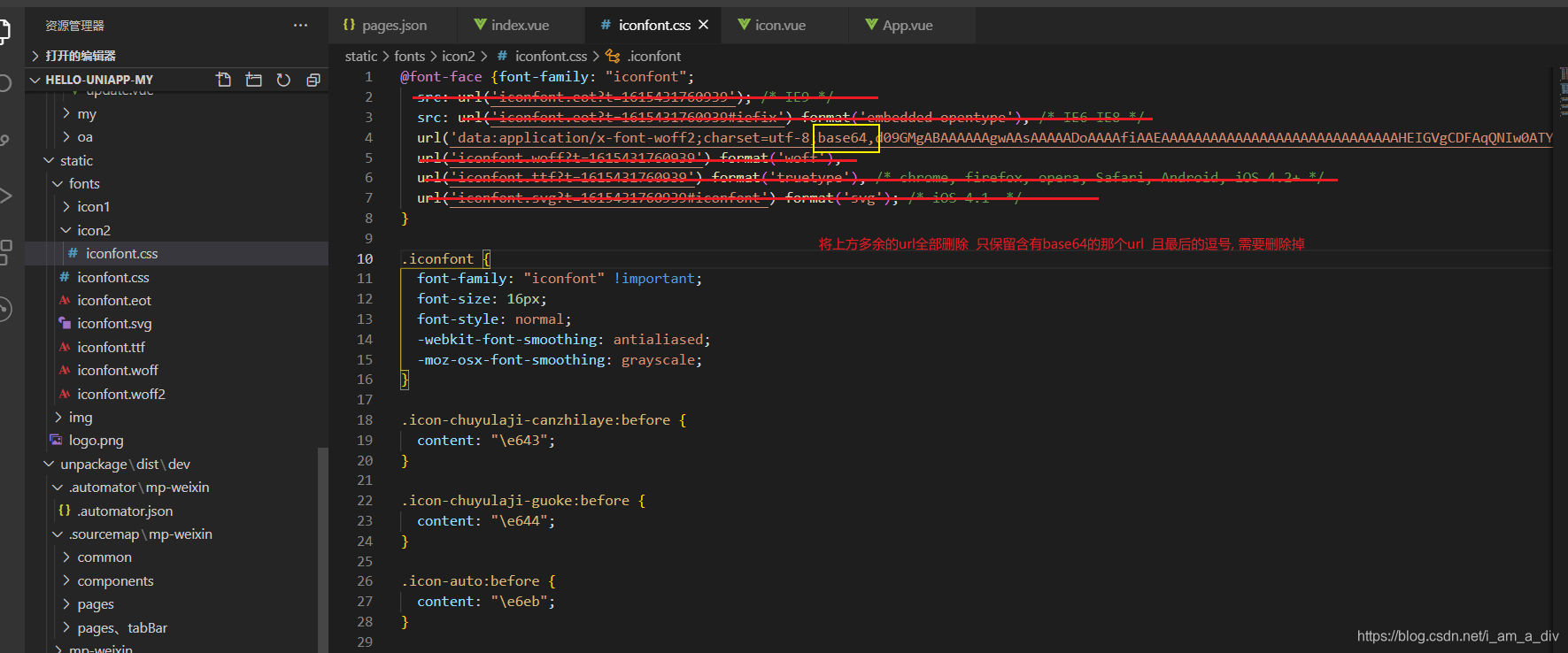Click the New Folder icon in explorer header
The width and height of the screenshot is (1568, 653).
pyautogui.click(x=253, y=80)
